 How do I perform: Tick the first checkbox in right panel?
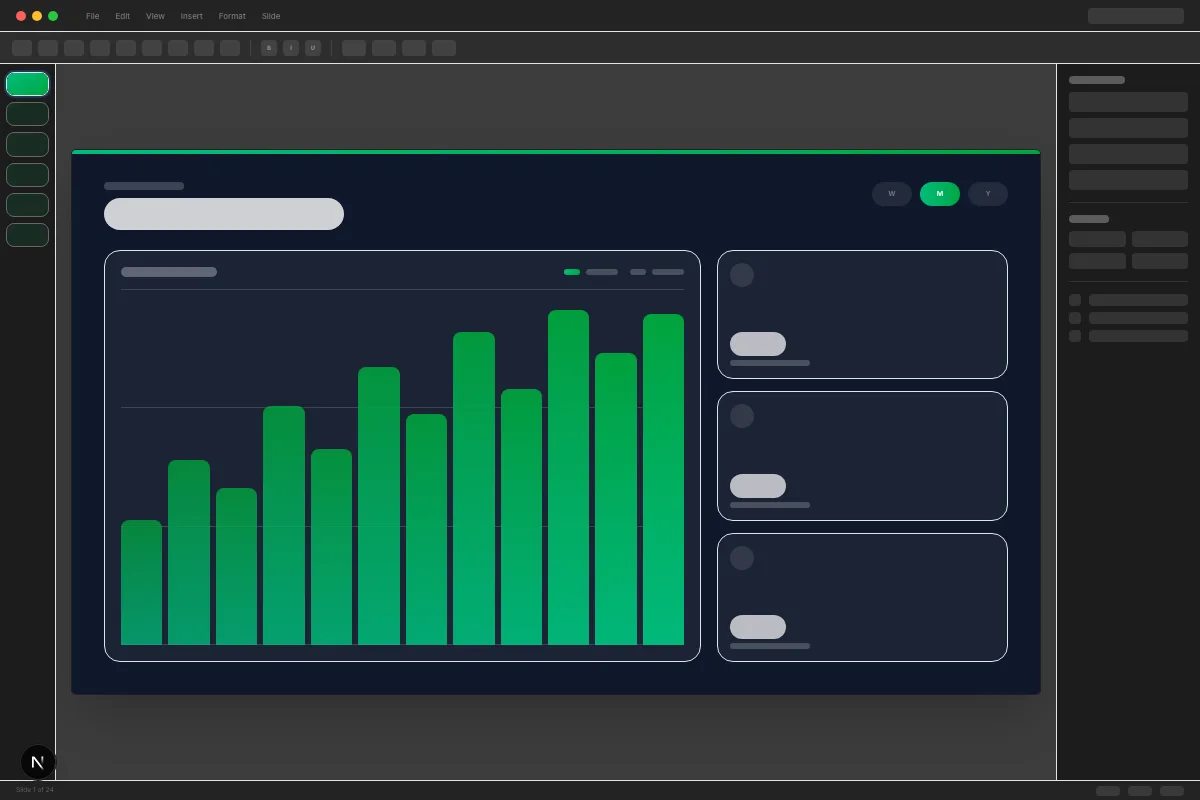1075,300
